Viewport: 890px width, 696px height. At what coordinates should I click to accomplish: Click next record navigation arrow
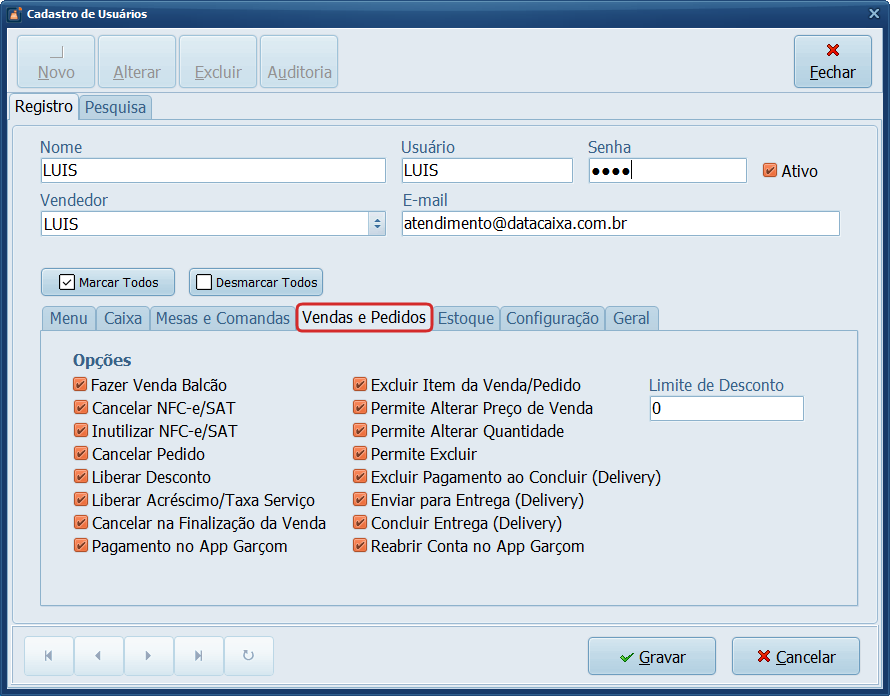point(148,656)
